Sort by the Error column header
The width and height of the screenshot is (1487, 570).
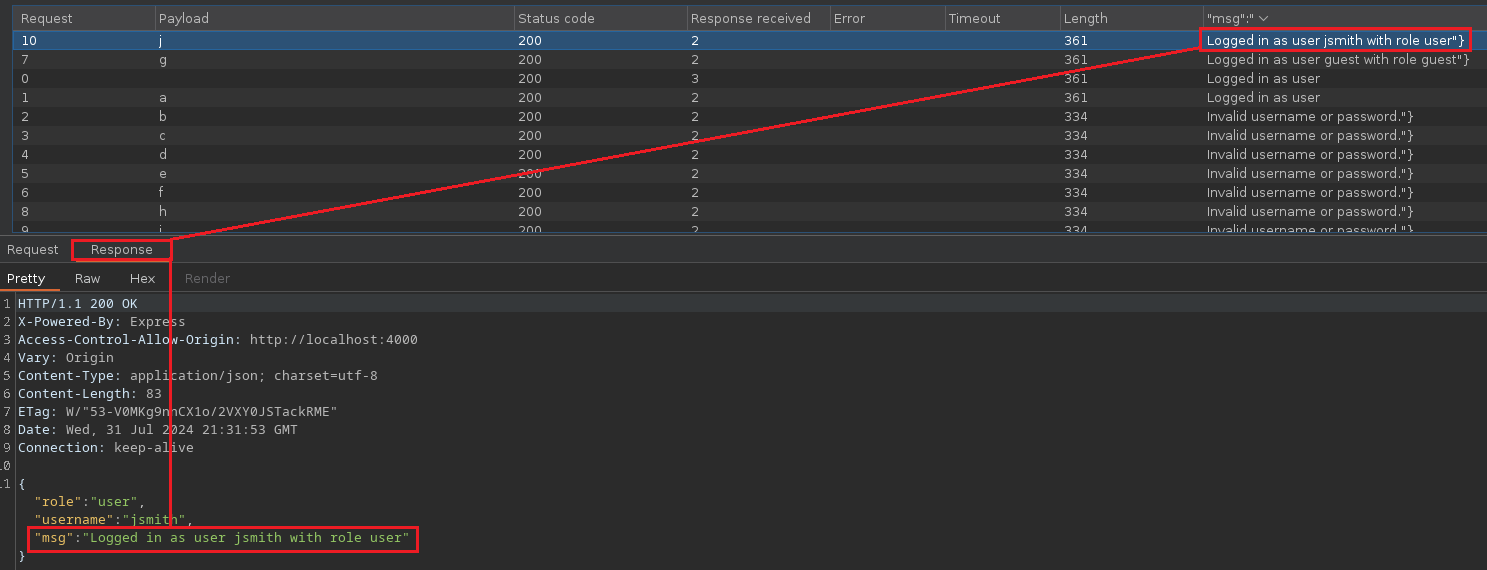pyautogui.click(x=849, y=19)
